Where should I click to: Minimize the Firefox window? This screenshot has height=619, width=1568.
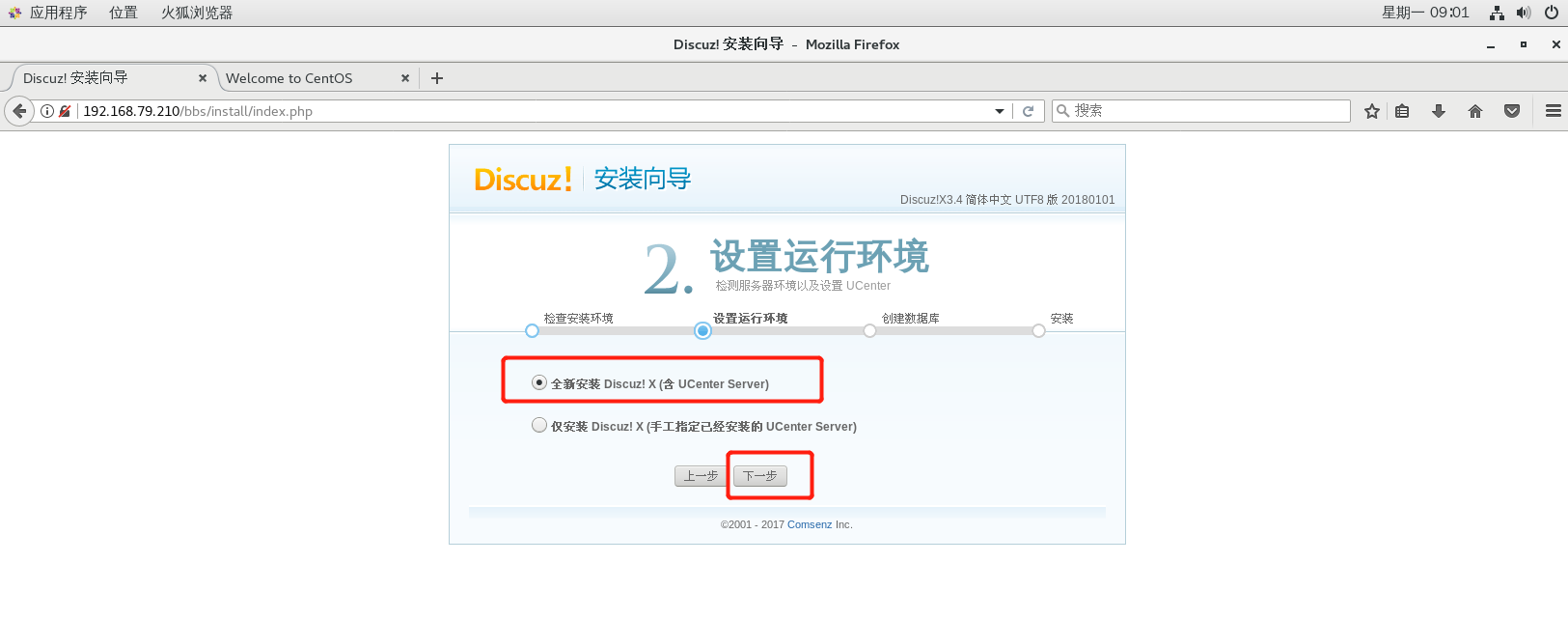pyautogui.click(x=1491, y=44)
